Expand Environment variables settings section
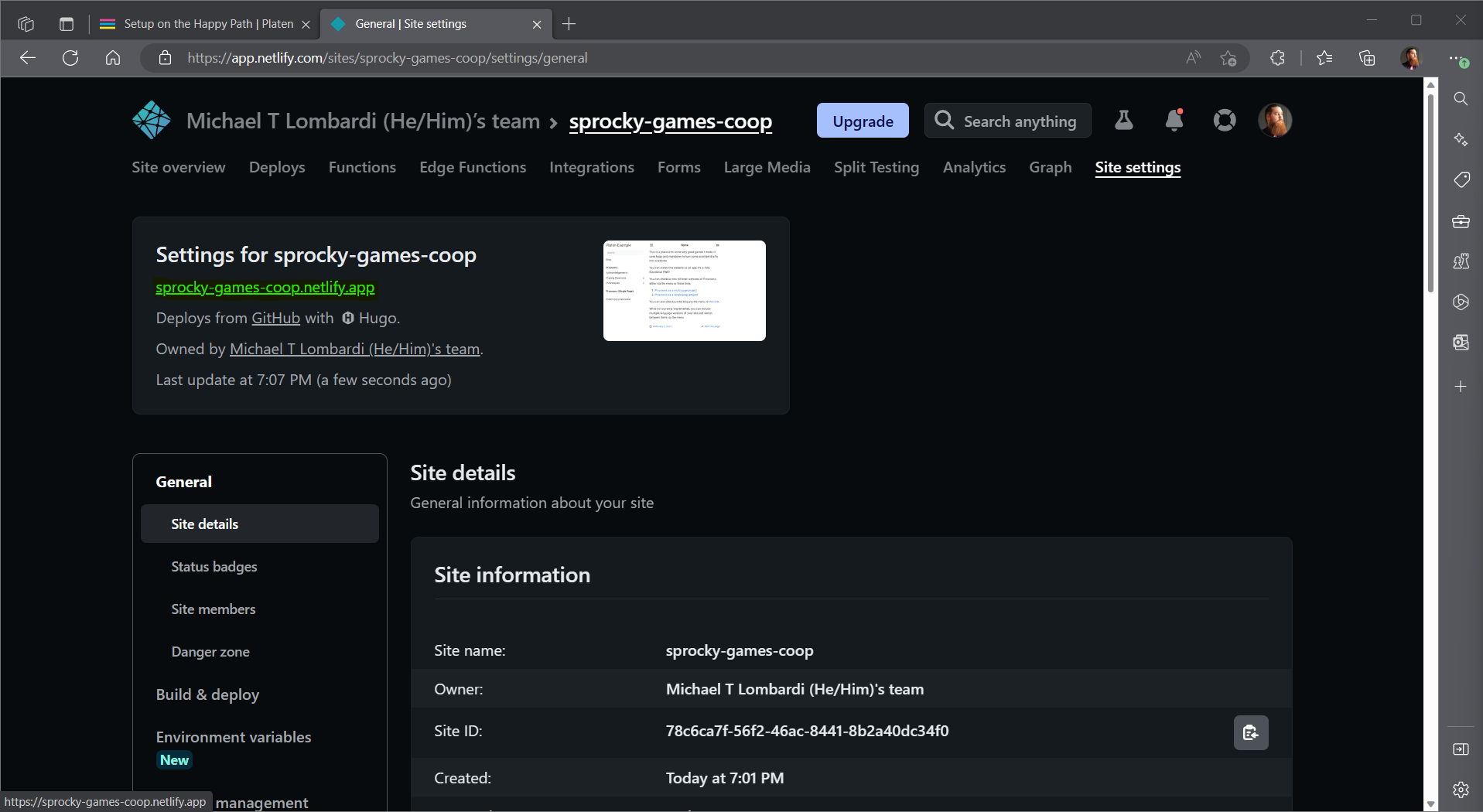This screenshot has width=1483, height=812. click(x=233, y=737)
